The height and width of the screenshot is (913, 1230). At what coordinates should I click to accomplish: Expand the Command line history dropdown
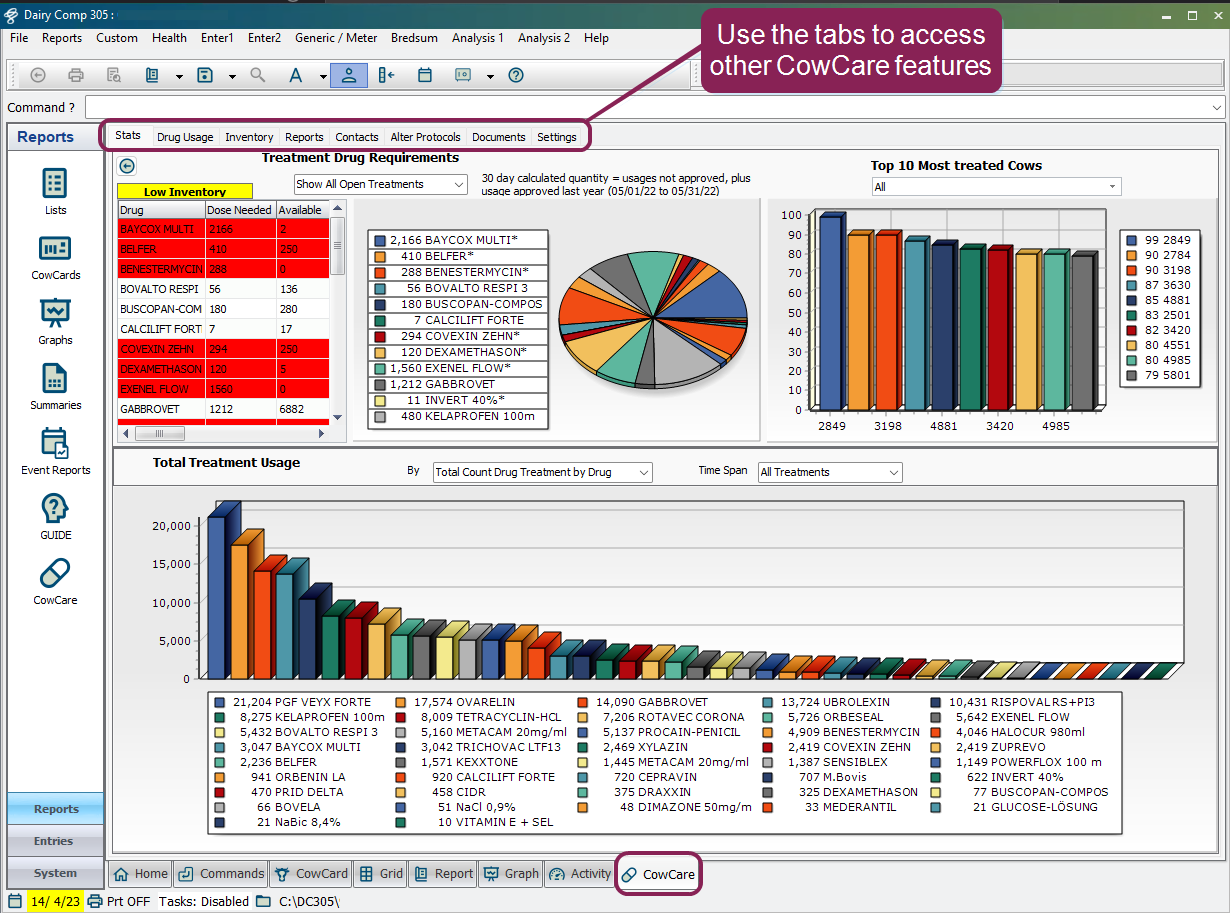[x=1216, y=107]
